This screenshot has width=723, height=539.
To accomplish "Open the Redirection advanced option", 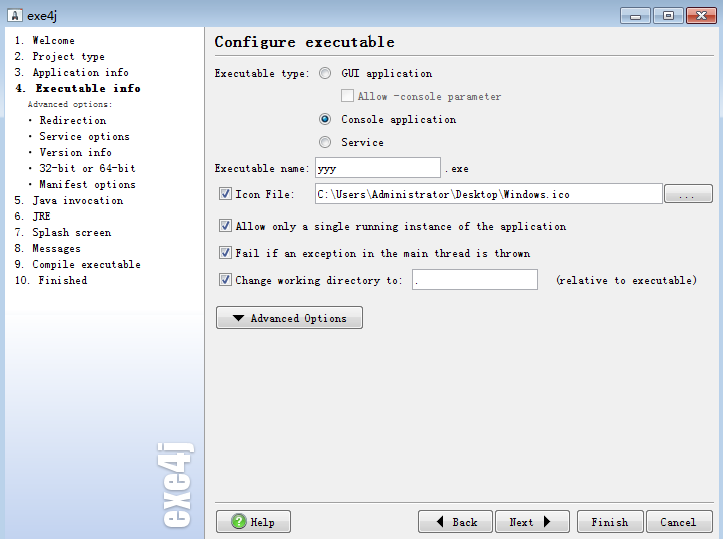I will coord(72,120).
